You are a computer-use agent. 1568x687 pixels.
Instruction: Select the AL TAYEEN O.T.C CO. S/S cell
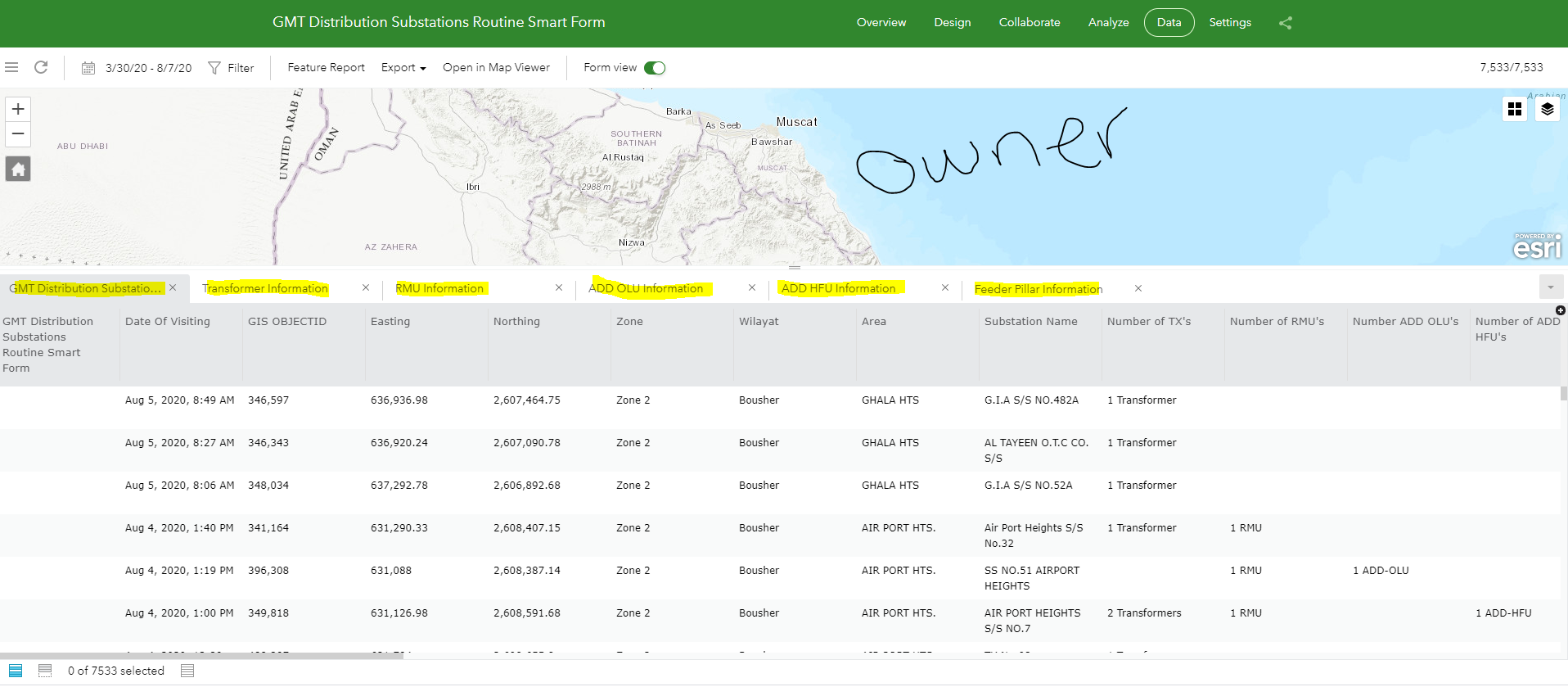pyautogui.click(x=1037, y=450)
